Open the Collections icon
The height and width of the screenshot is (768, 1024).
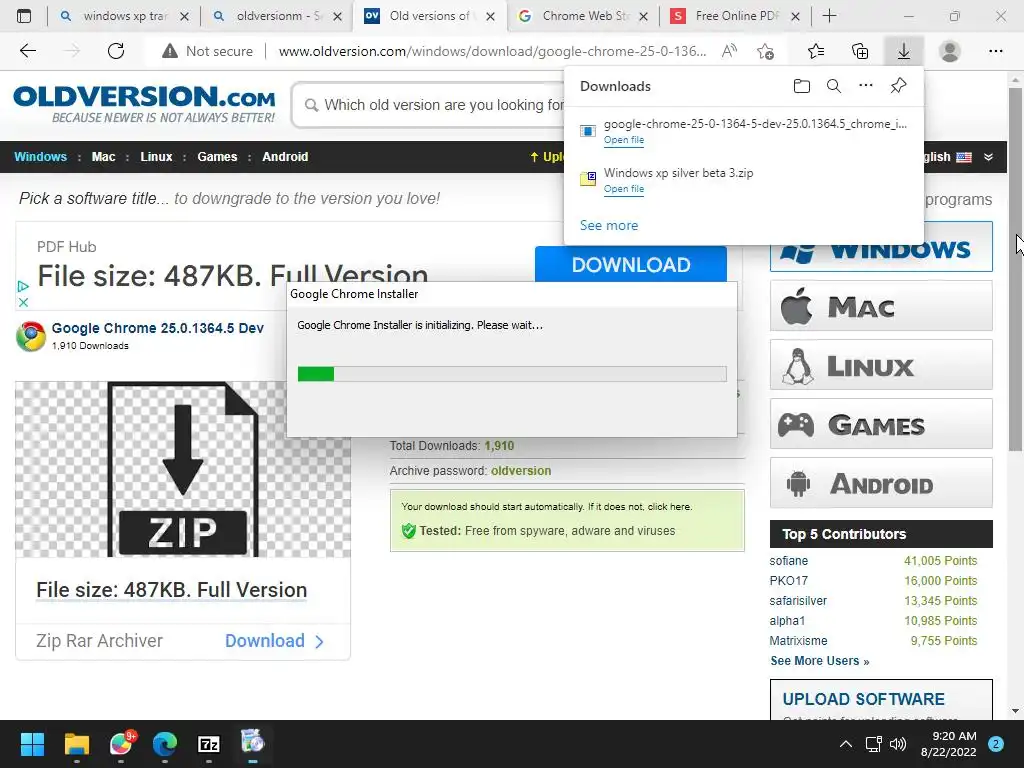(x=860, y=51)
